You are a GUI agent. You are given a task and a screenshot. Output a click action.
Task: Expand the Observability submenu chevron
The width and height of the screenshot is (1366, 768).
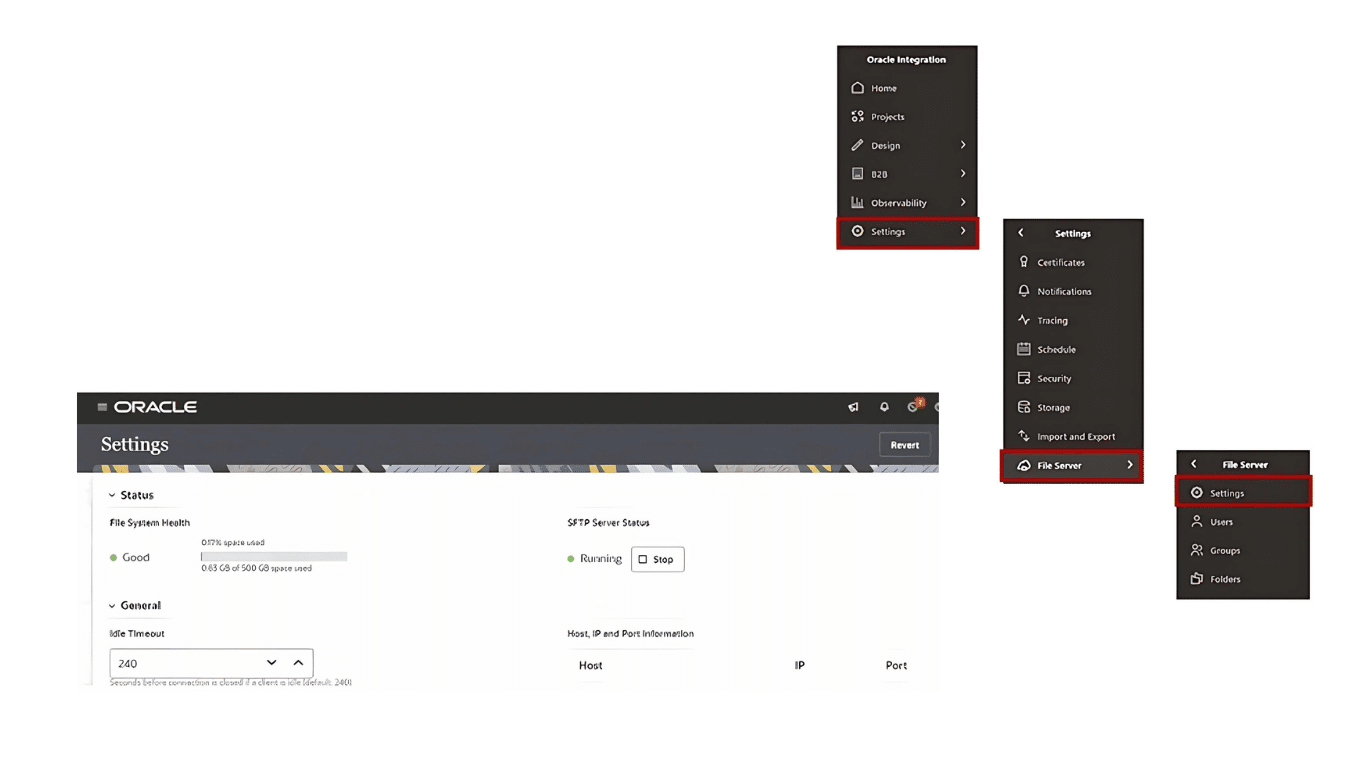point(963,202)
